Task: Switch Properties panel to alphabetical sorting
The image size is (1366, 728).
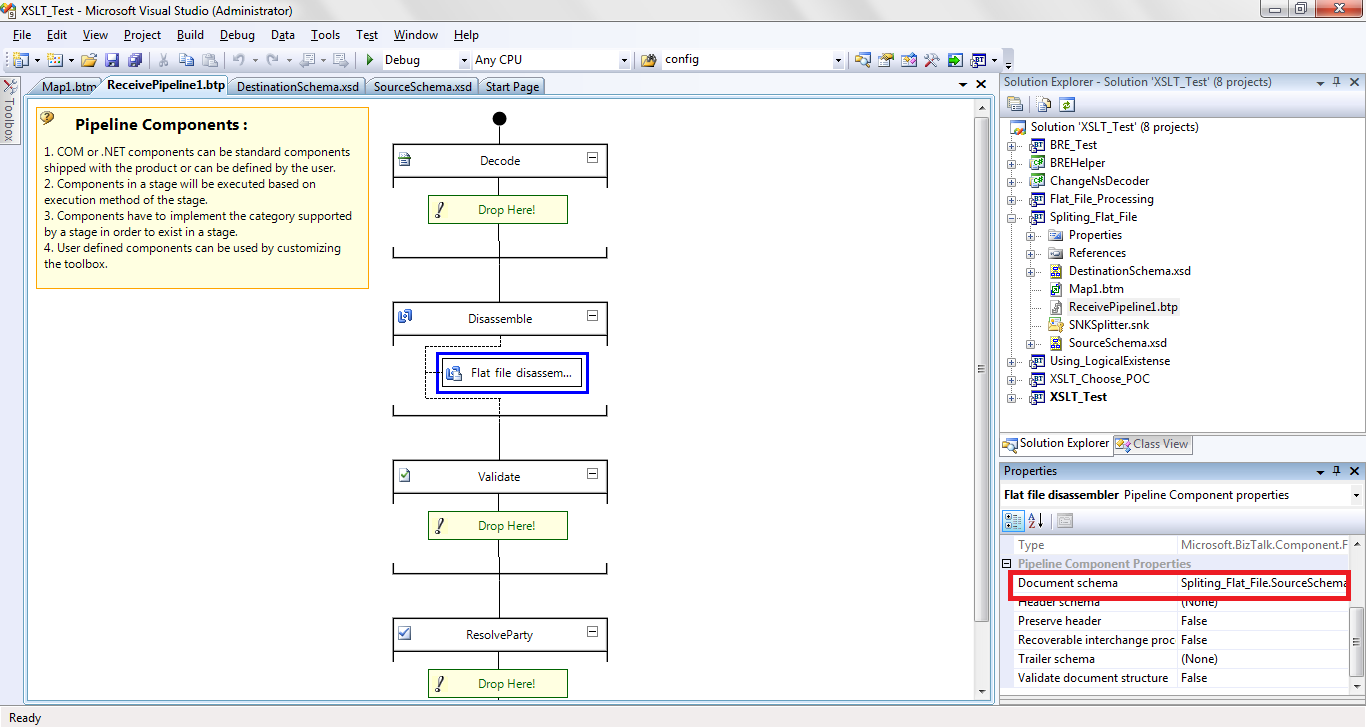Action: [1036, 520]
